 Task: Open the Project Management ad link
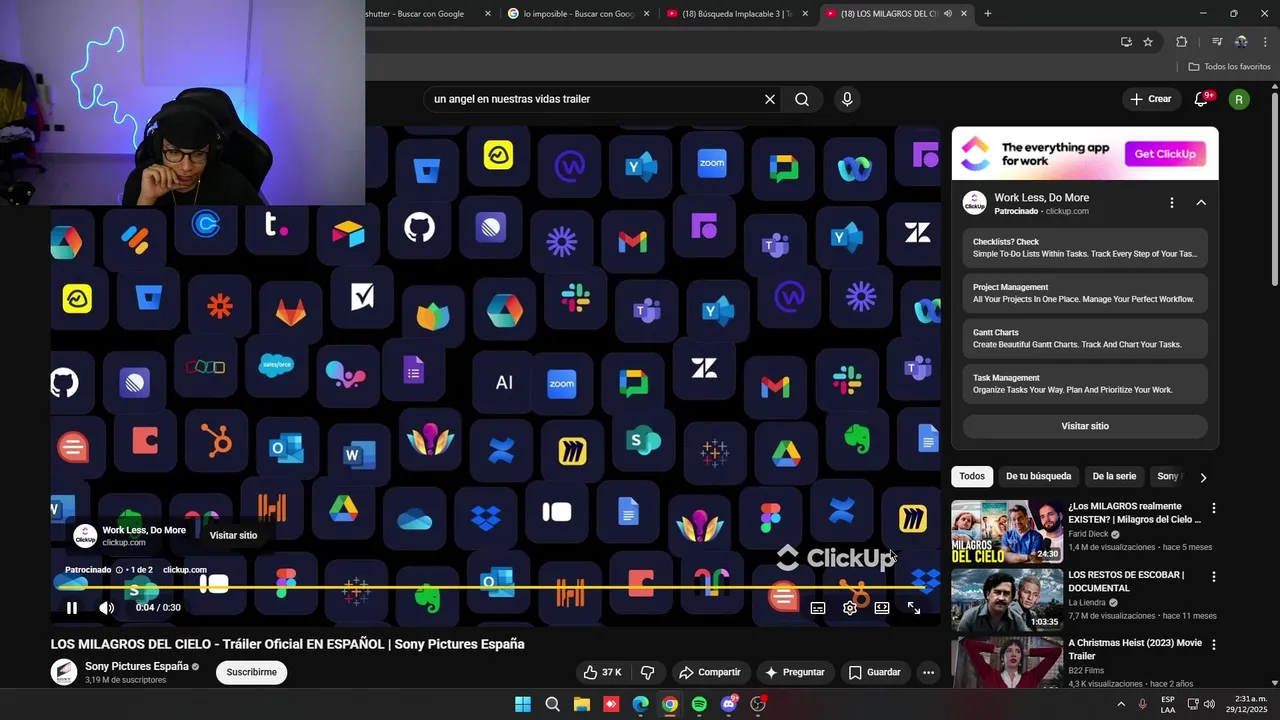click(1085, 293)
